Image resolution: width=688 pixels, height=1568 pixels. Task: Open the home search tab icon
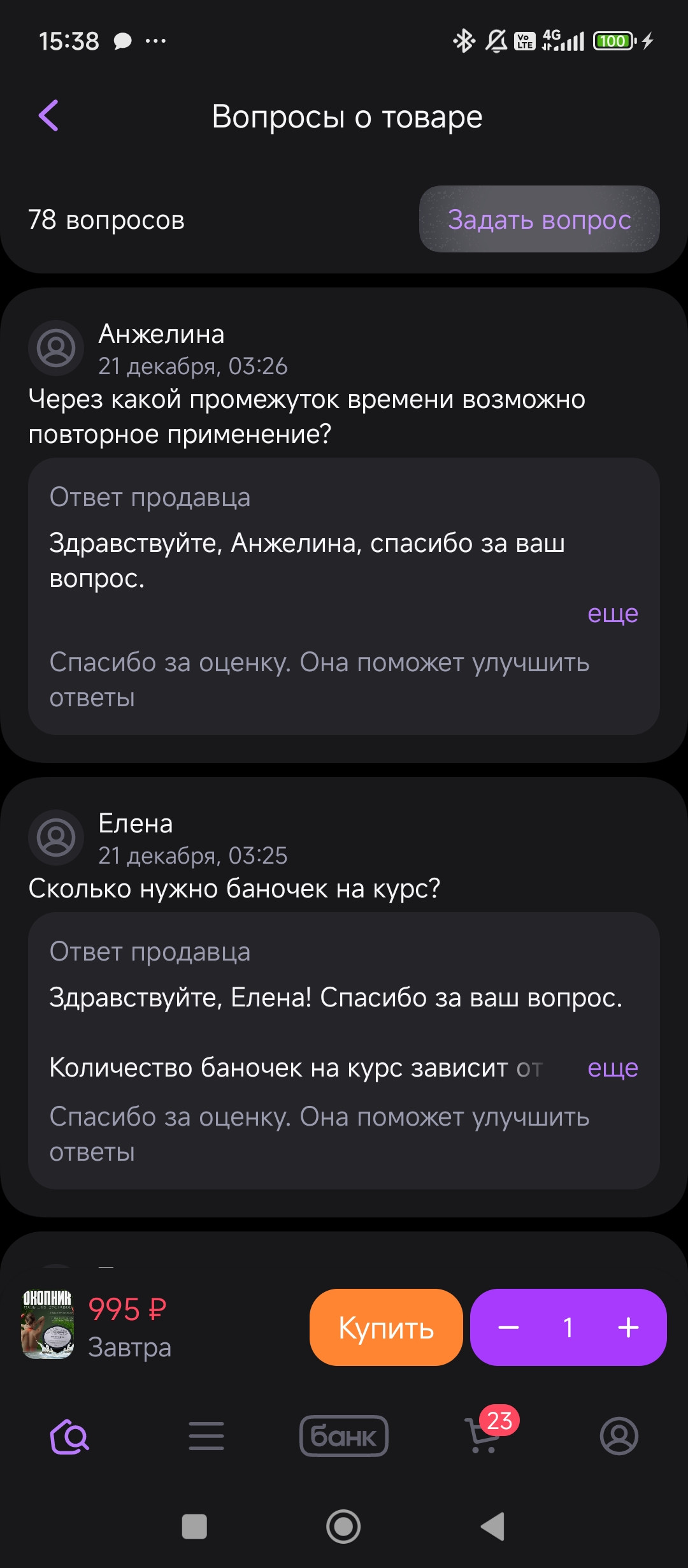tap(69, 1437)
